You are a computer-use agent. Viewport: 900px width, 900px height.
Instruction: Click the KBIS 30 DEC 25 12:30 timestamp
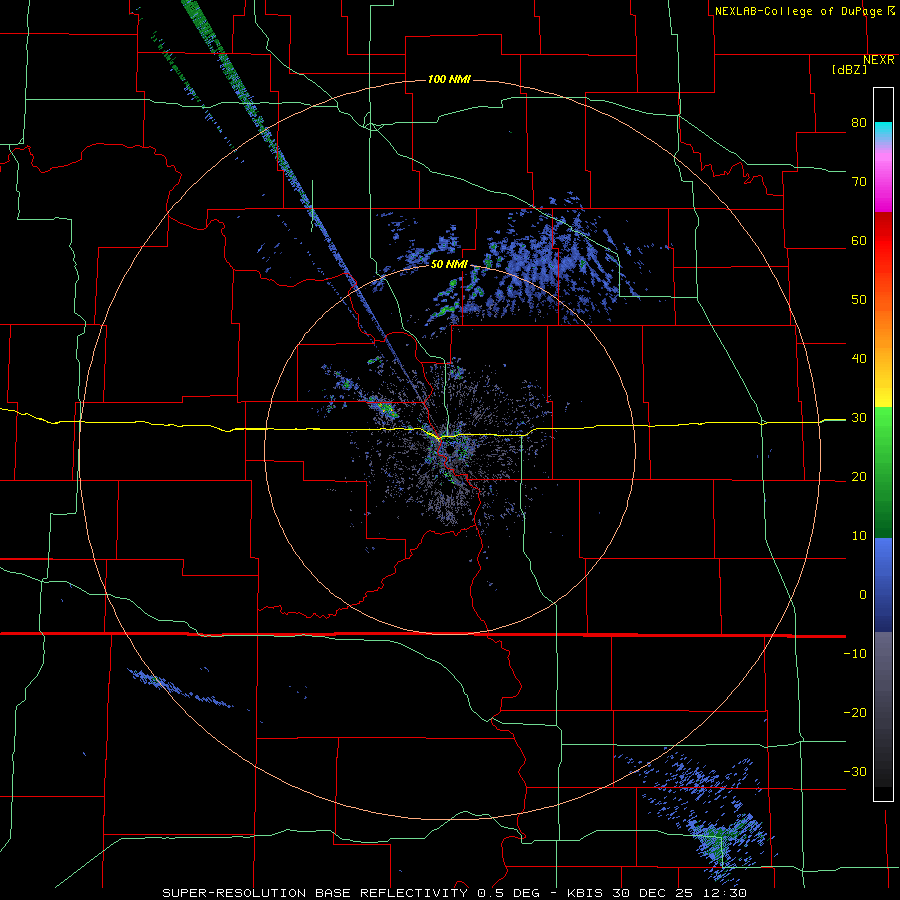point(657,893)
